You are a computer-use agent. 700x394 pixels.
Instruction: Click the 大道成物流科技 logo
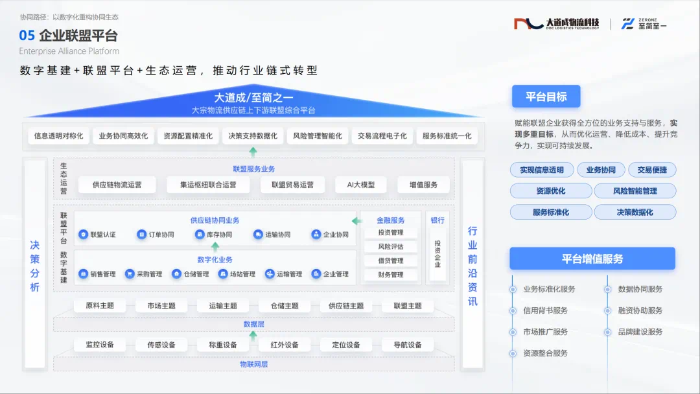[556, 23]
